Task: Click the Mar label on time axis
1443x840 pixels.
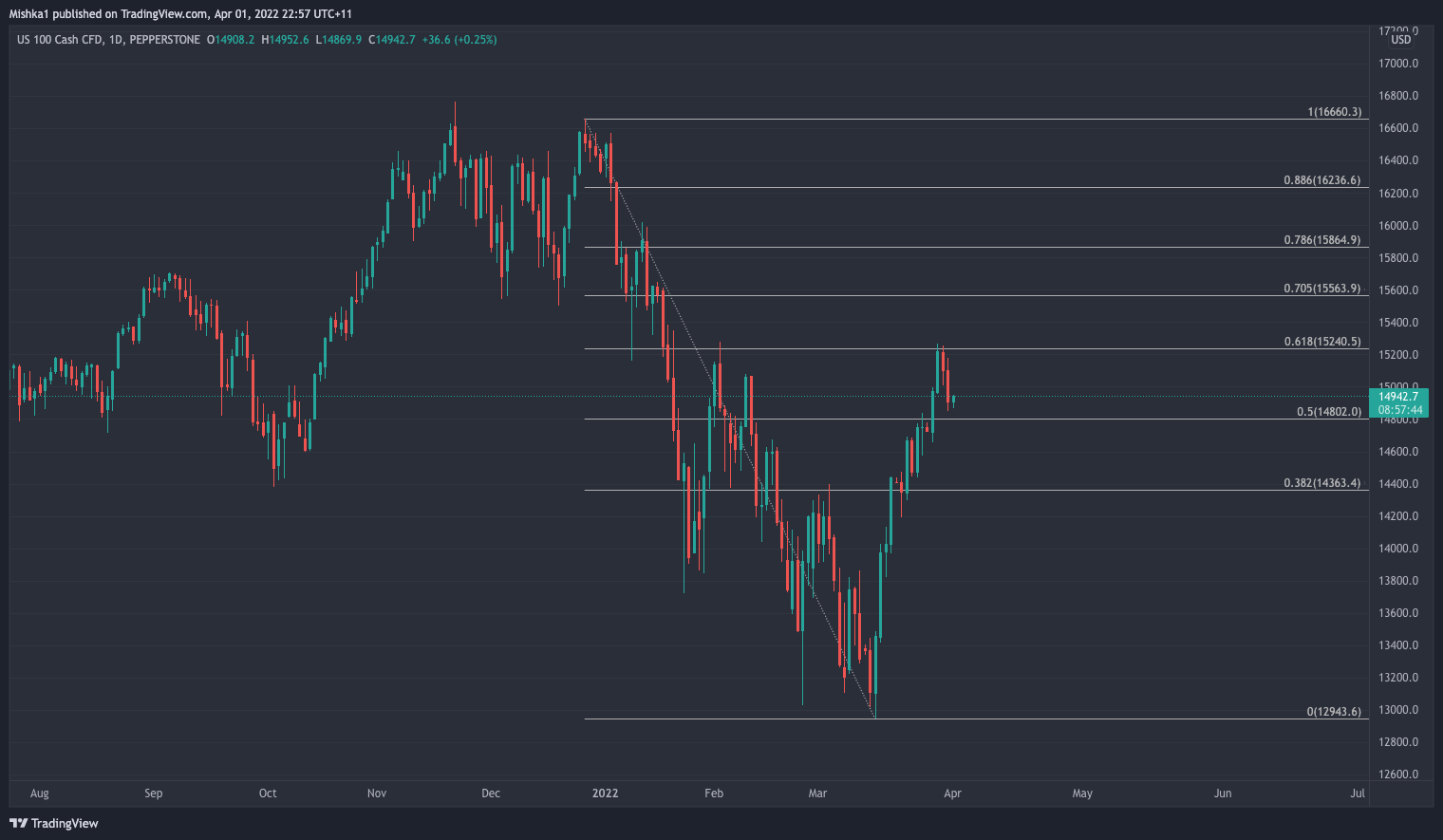Action: click(817, 793)
